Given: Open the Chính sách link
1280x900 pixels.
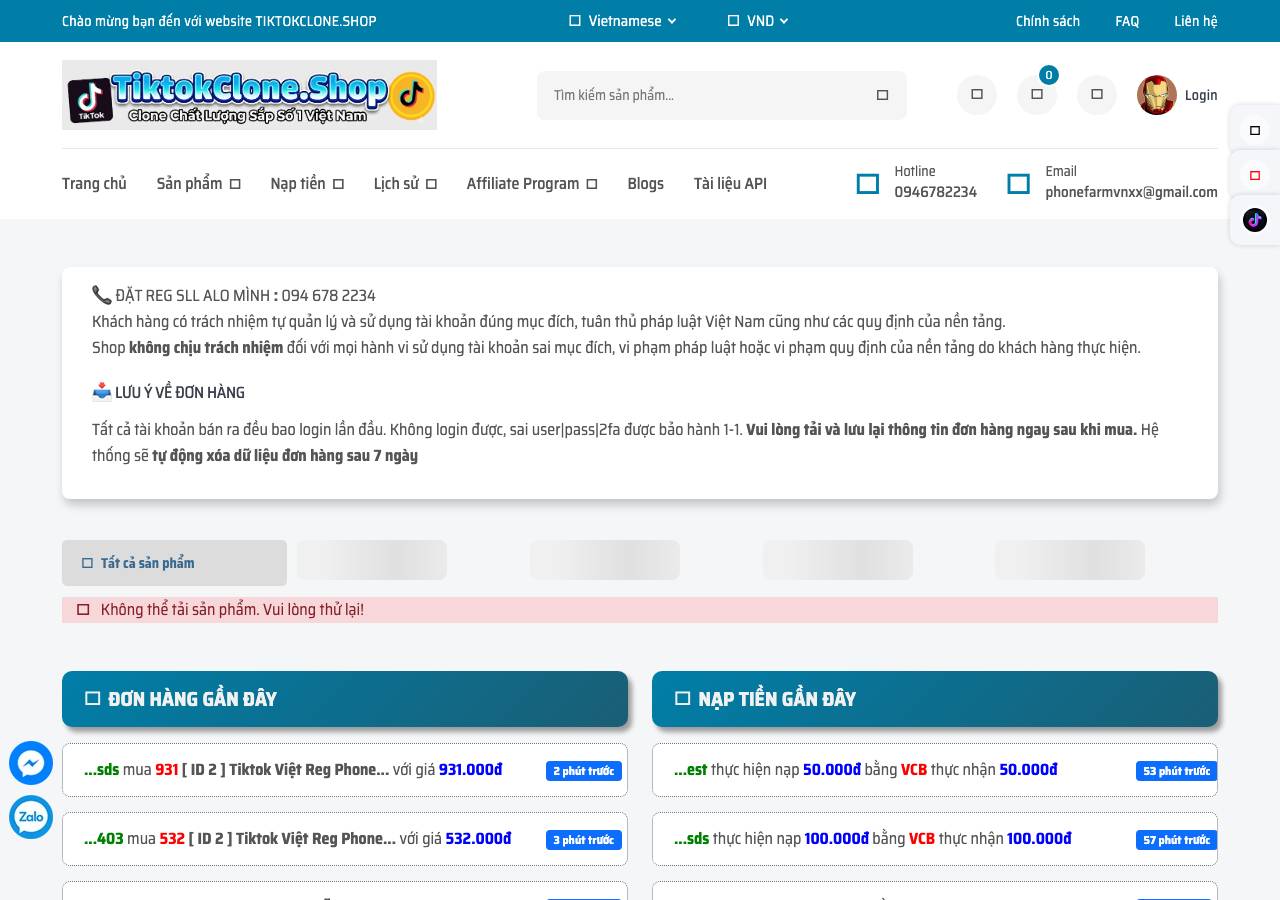Looking at the screenshot, I should [1048, 21].
